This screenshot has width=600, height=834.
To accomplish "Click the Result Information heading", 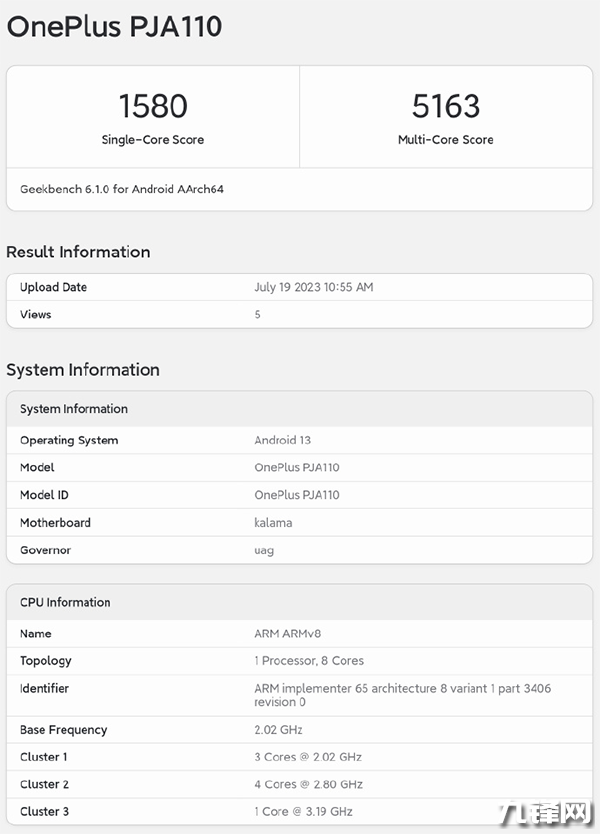I will click(78, 252).
